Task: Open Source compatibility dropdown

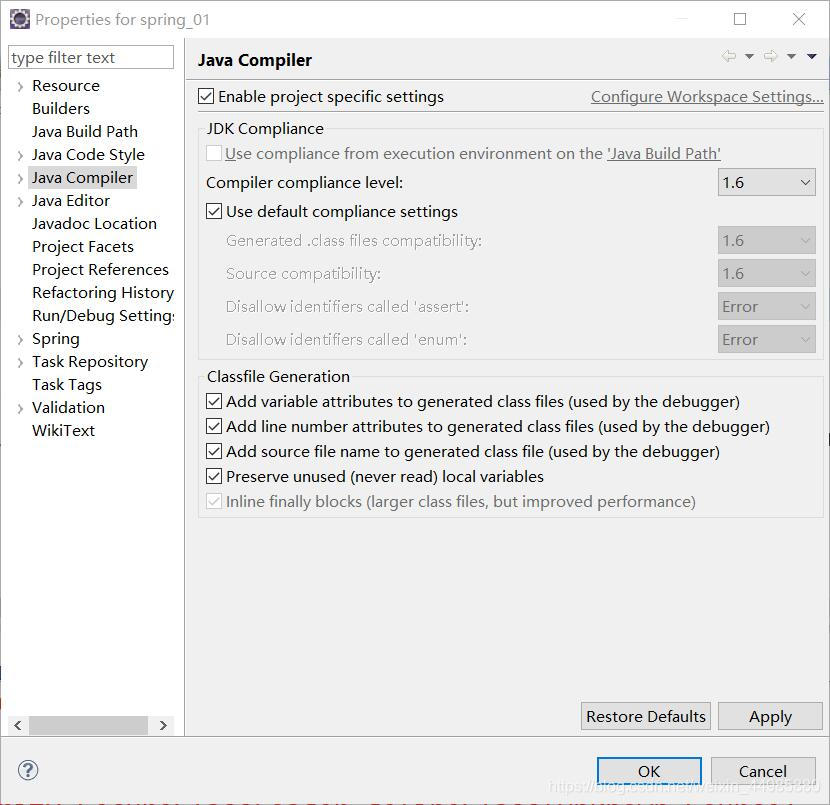Action: (x=766, y=274)
